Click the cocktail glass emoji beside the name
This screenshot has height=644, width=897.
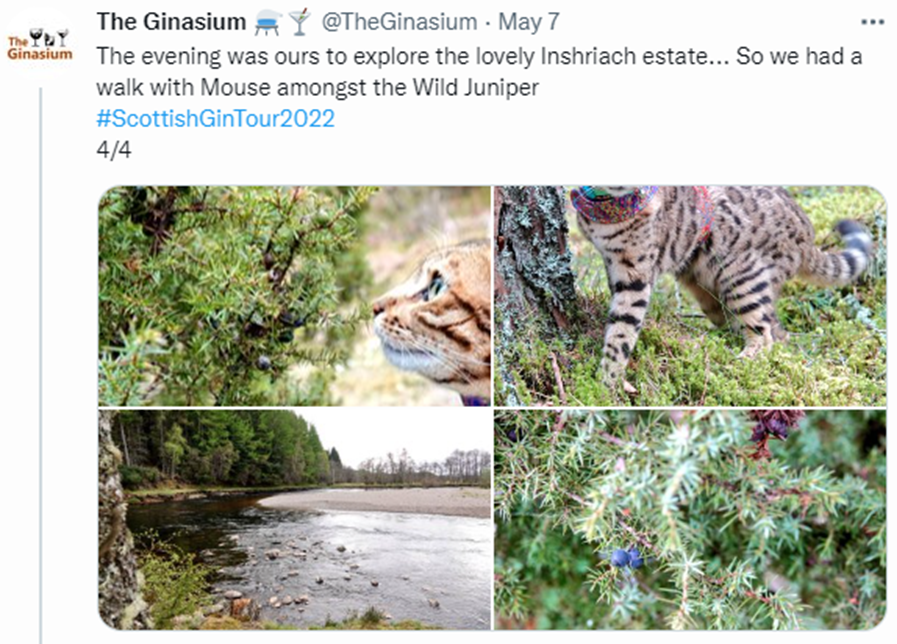tap(299, 21)
